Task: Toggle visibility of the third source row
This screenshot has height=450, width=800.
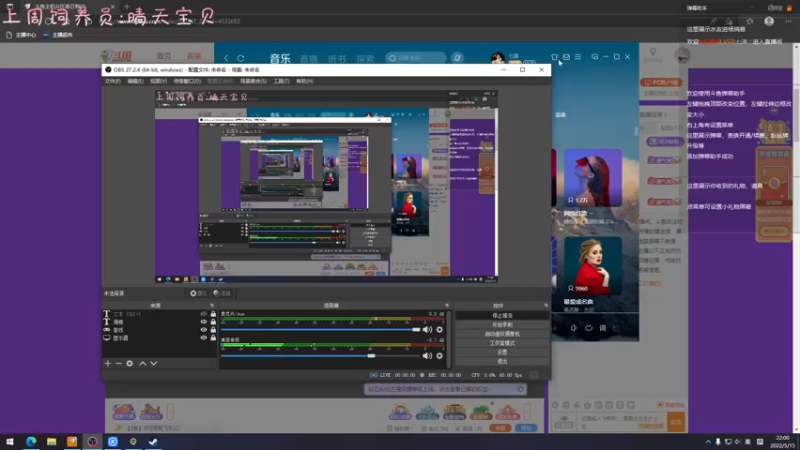Action: [204, 330]
